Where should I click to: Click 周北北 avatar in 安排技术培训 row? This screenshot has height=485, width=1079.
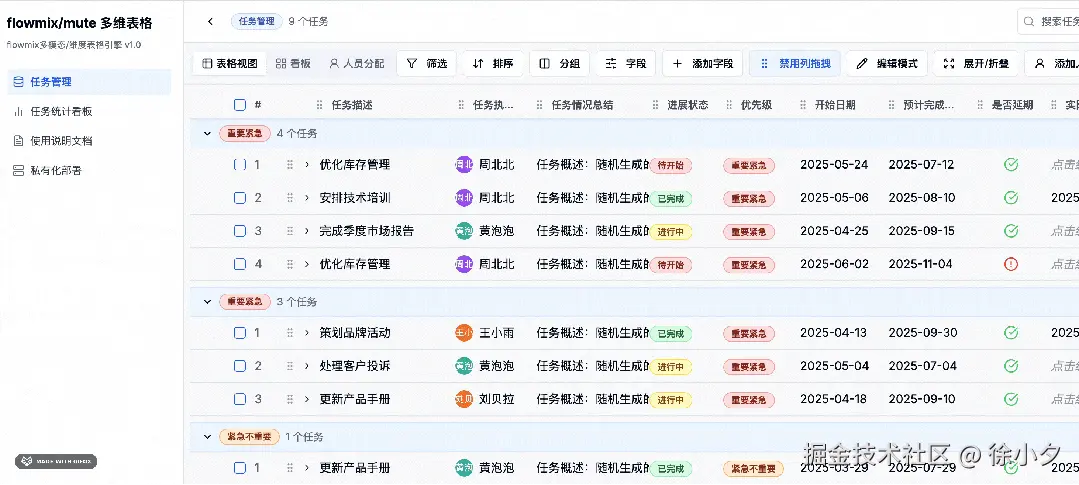tap(464, 198)
